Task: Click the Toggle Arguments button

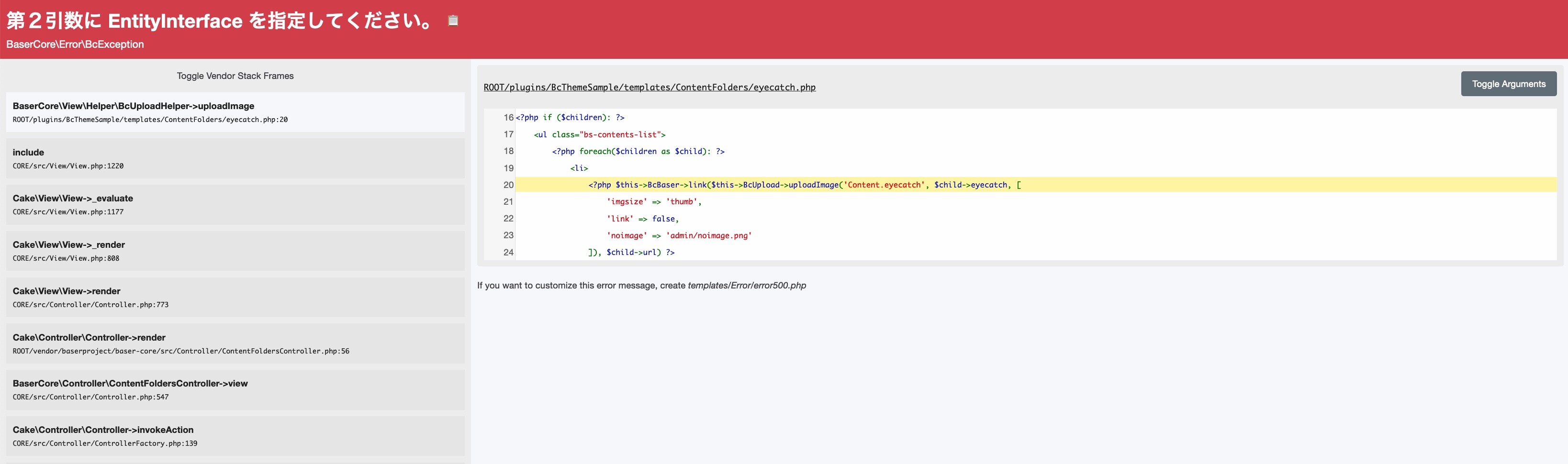Action: click(x=1508, y=84)
